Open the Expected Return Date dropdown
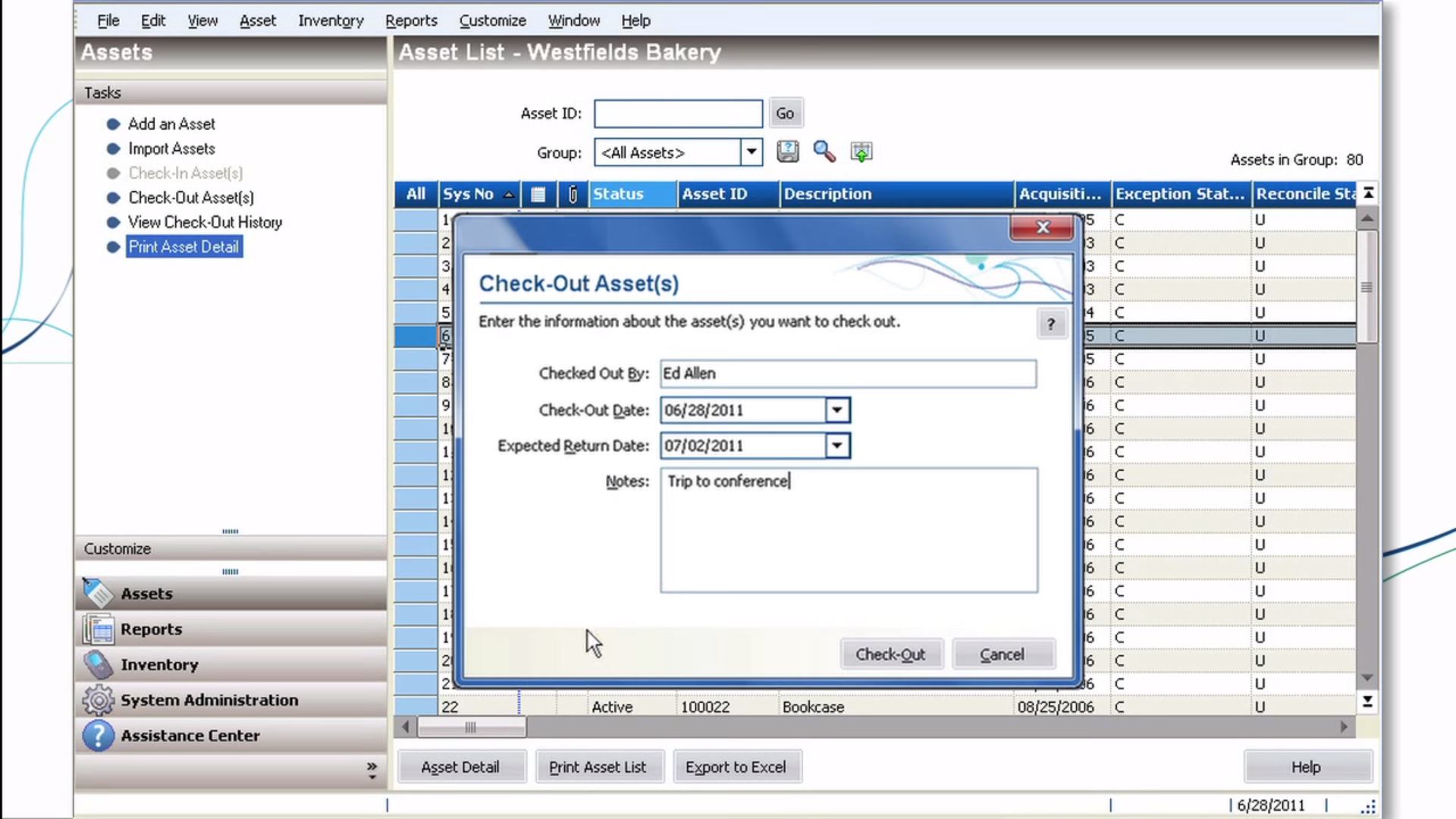This screenshot has height=819, width=1456. tap(836, 446)
